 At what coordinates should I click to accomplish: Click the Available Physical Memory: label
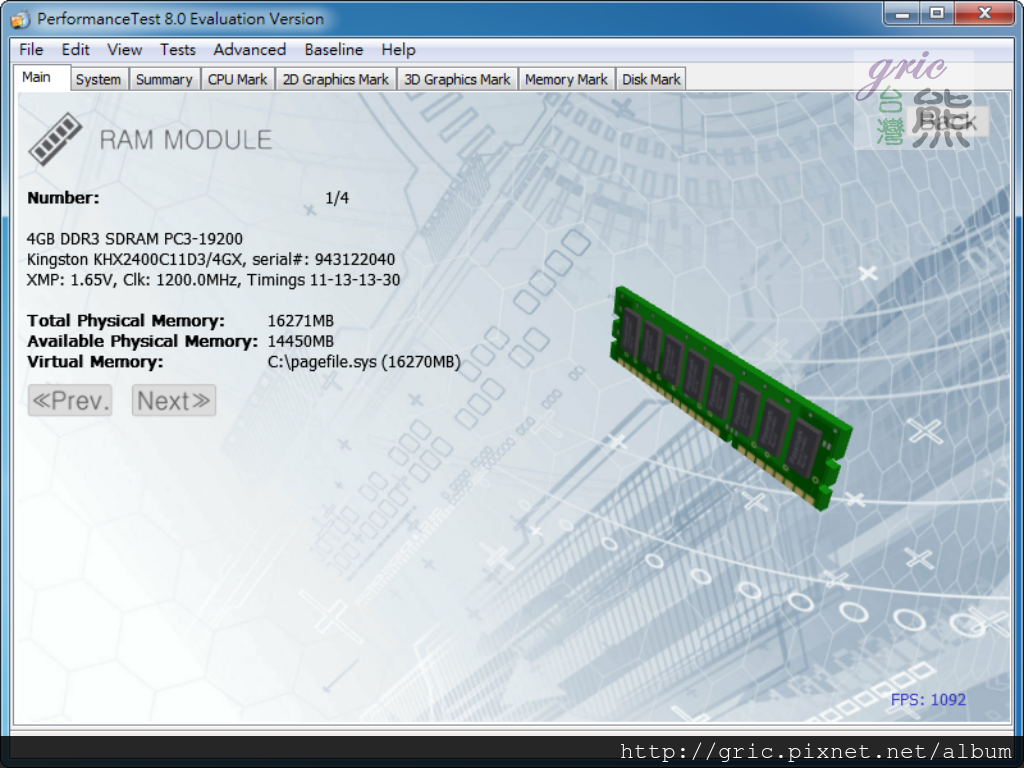[142, 341]
